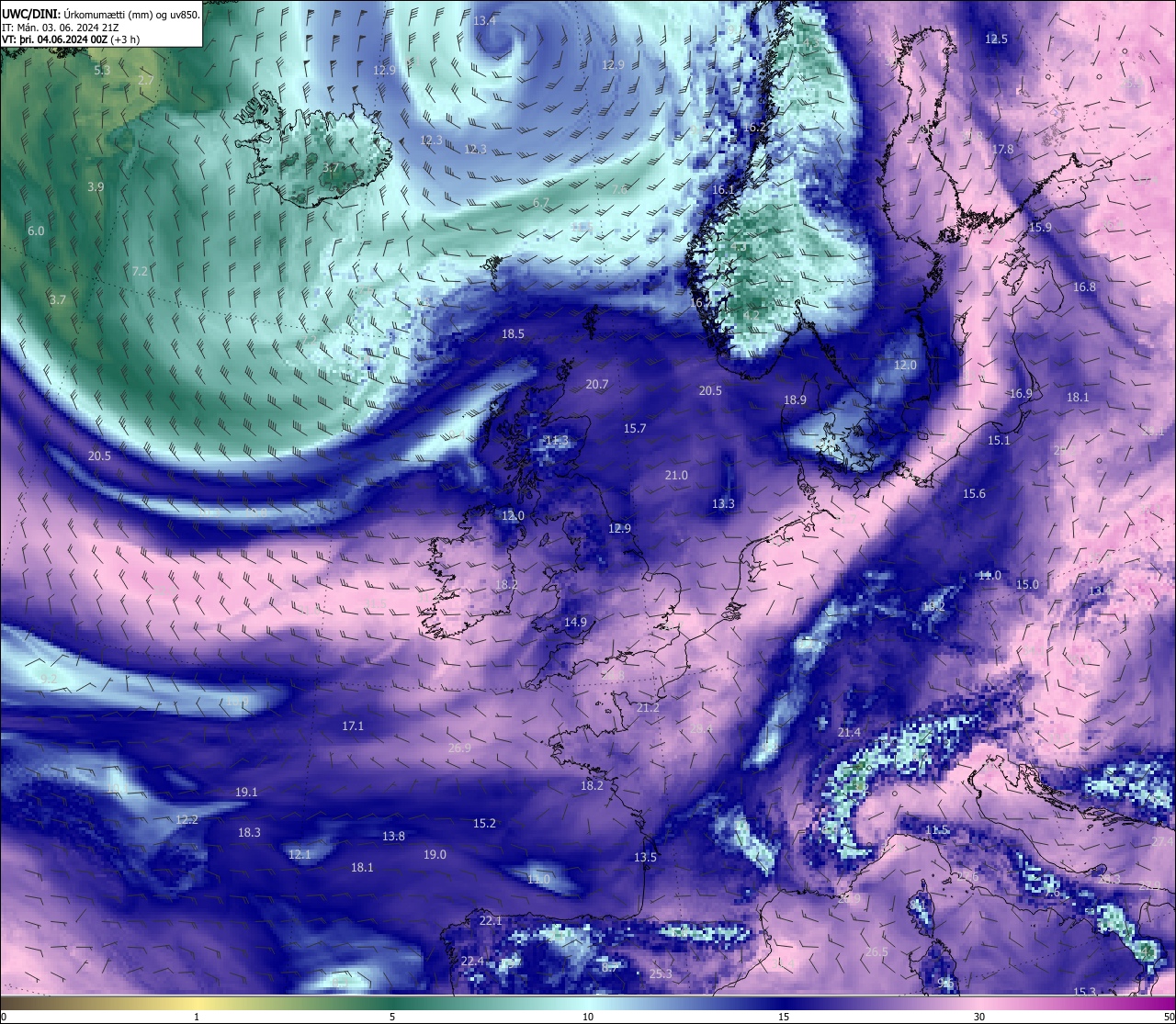Click the 25.3 value on the map
This screenshot has height=1024, width=1176.
click(661, 973)
